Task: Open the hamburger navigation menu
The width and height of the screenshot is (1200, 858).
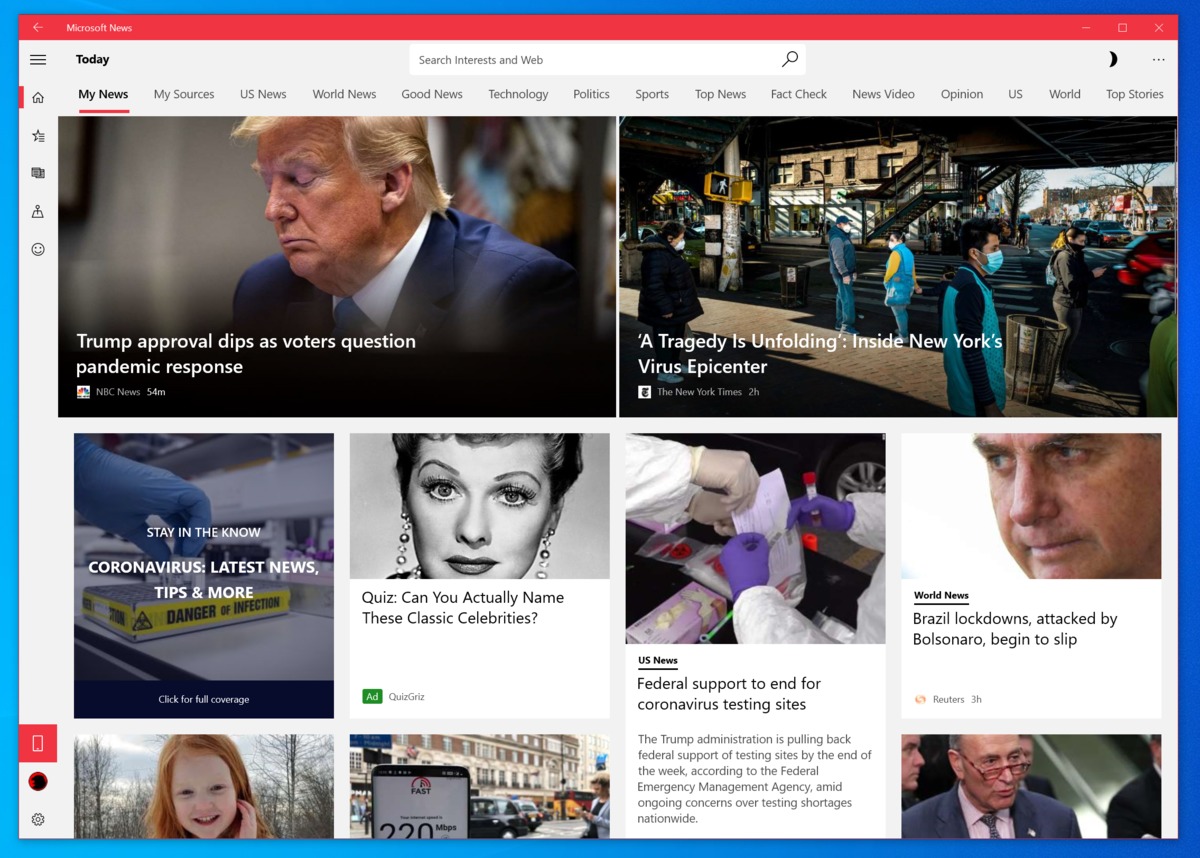Action: pos(38,60)
